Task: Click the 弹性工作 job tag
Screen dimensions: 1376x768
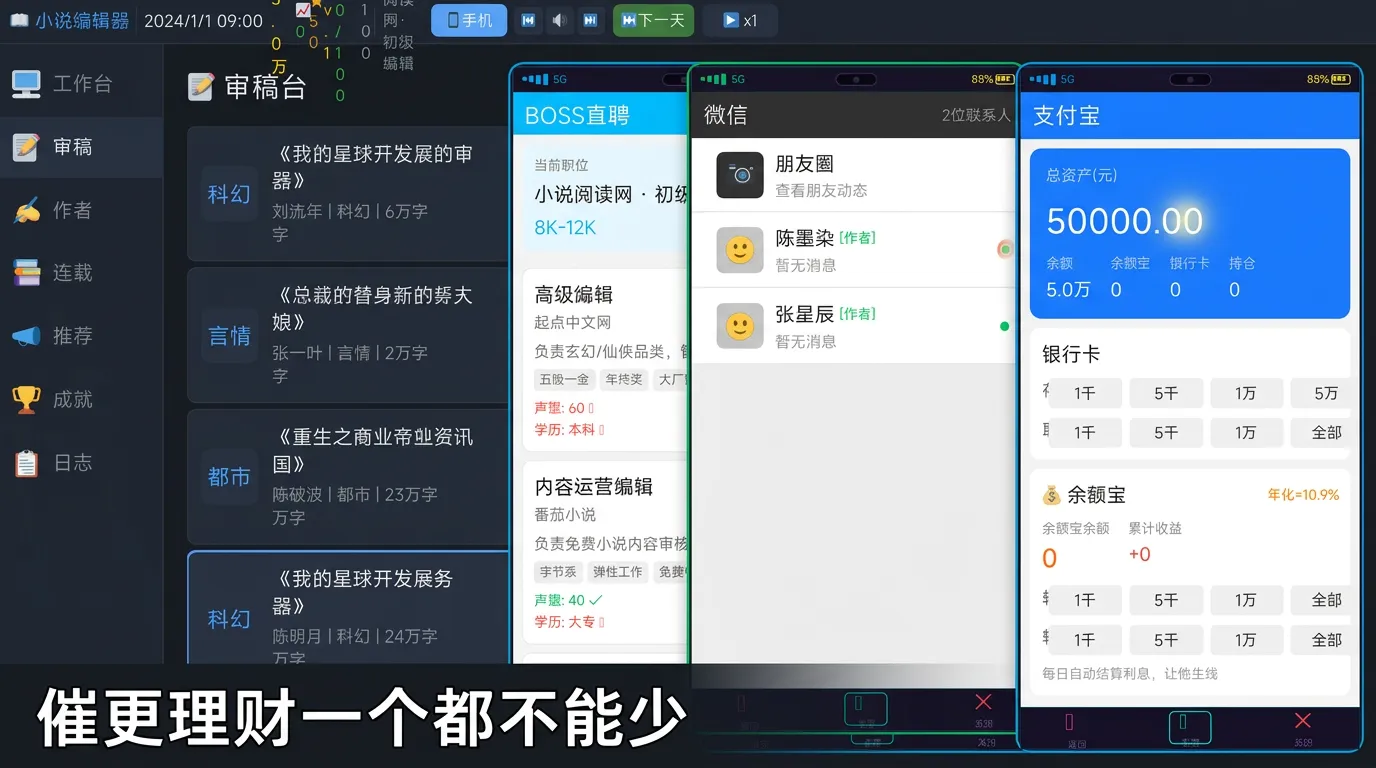Action: (x=618, y=572)
